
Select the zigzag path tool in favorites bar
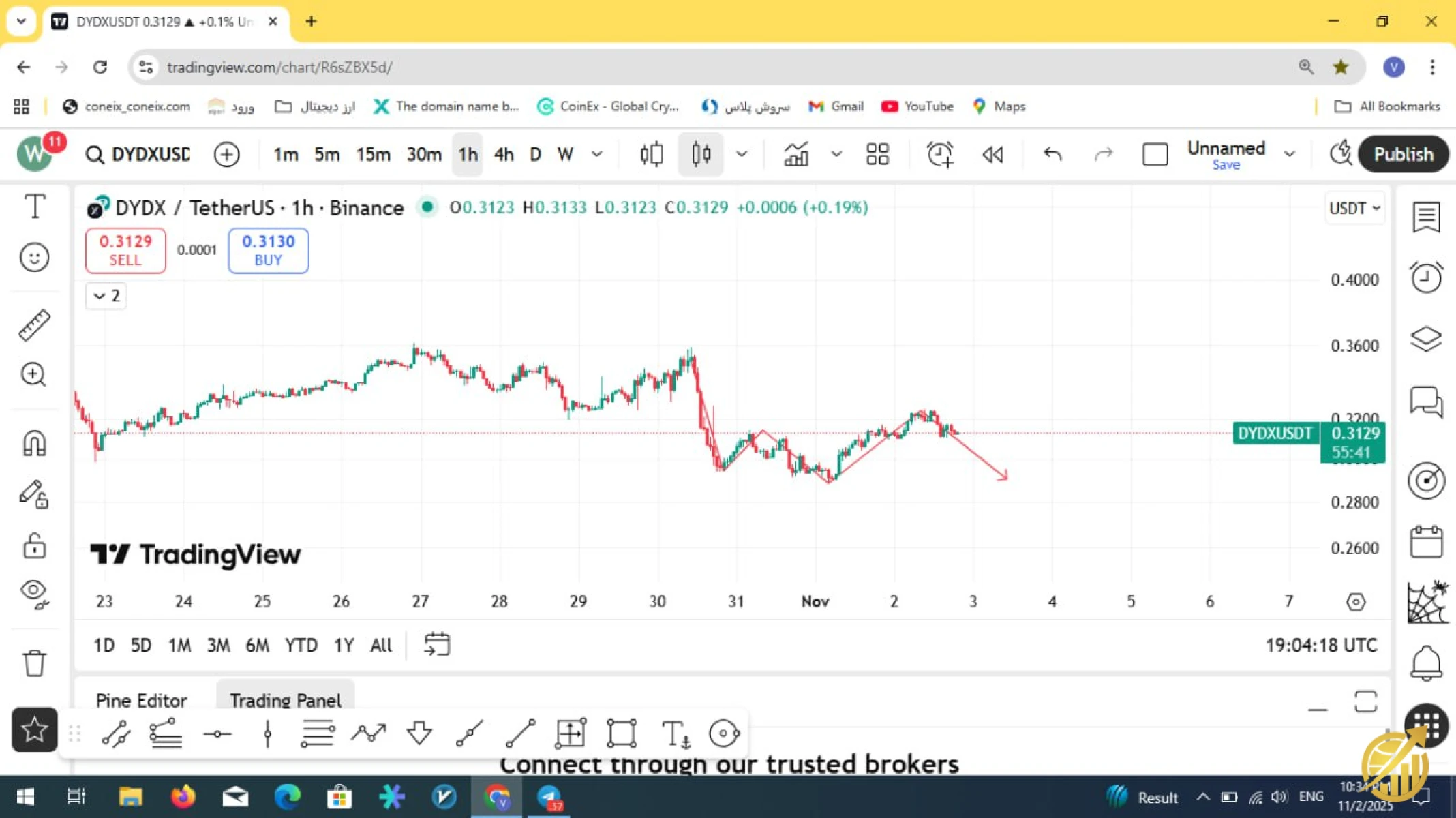tap(369, 733)
